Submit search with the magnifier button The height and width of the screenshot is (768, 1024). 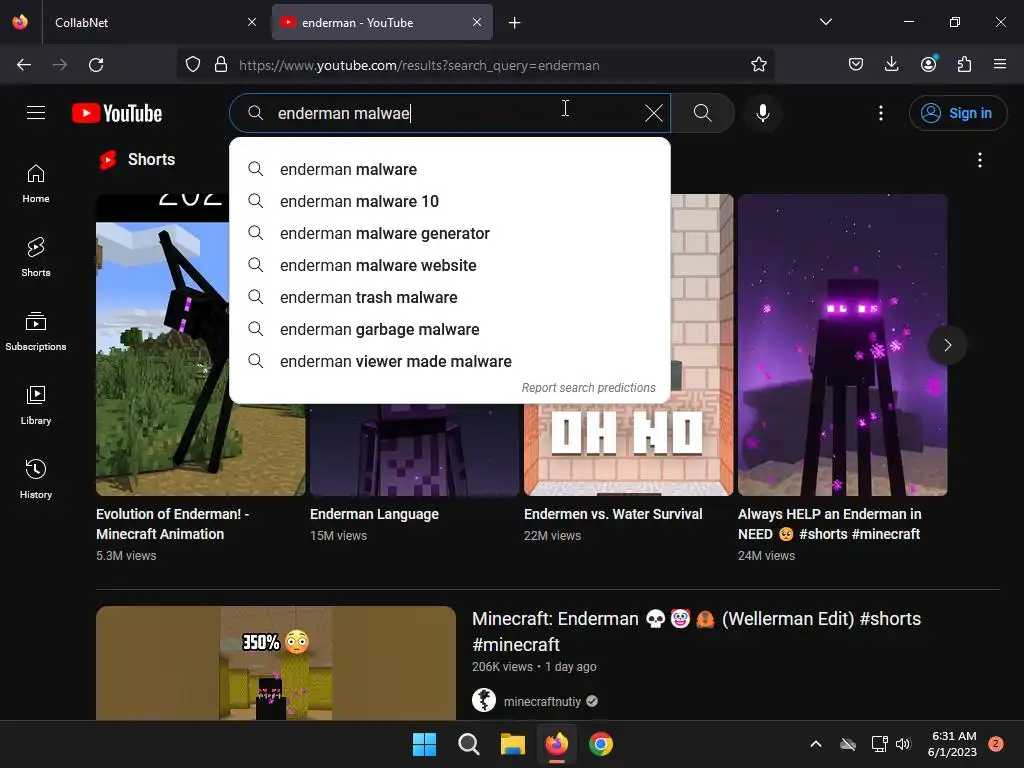(703, 113)
